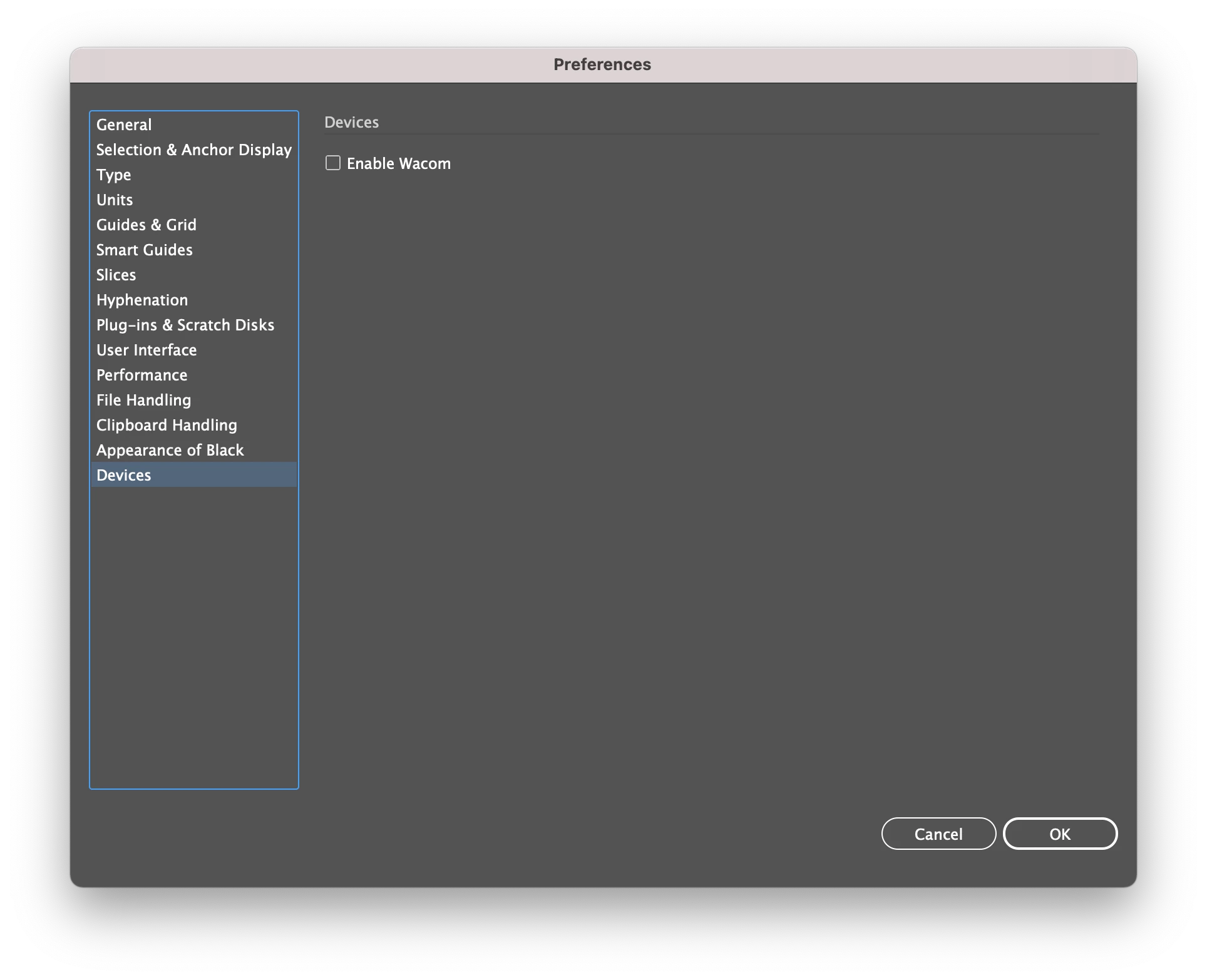Click the Preferences dialog title bar
The height and width of the screenshot is (980, 1207).
coord(602,64)
